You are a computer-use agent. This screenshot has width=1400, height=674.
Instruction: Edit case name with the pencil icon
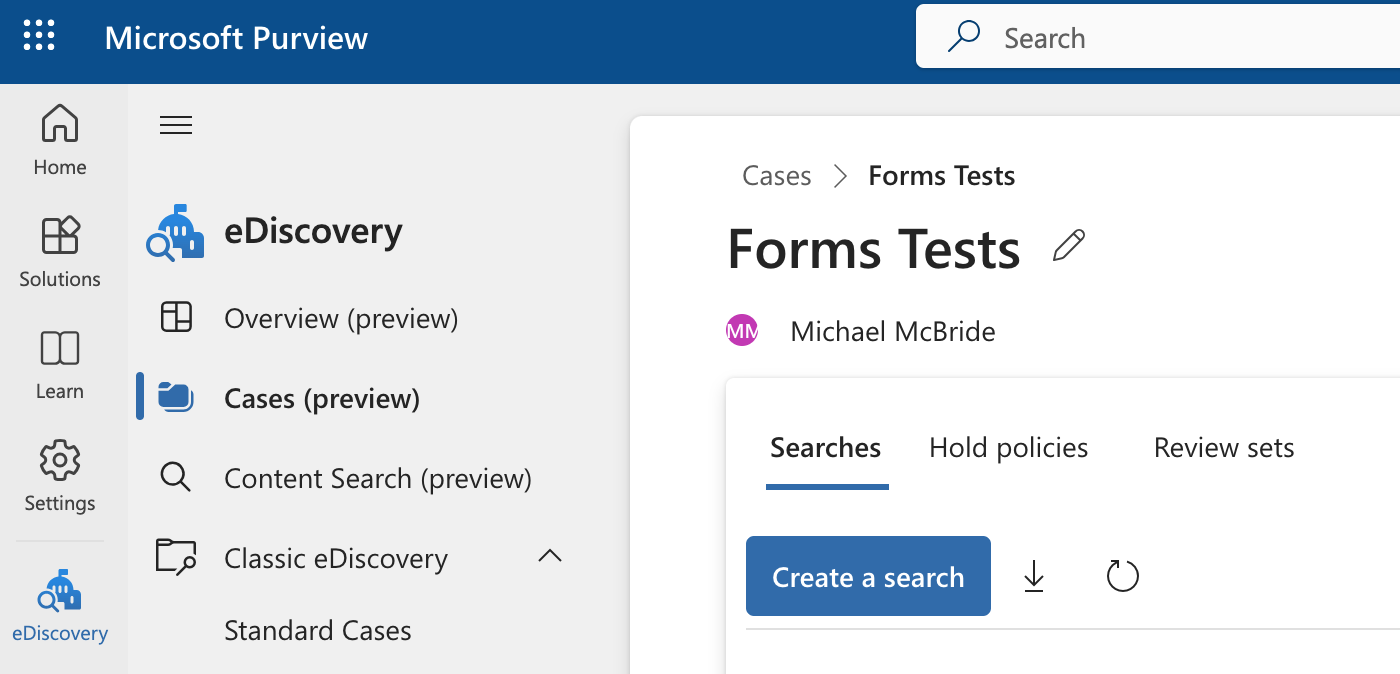point(1069,246)
